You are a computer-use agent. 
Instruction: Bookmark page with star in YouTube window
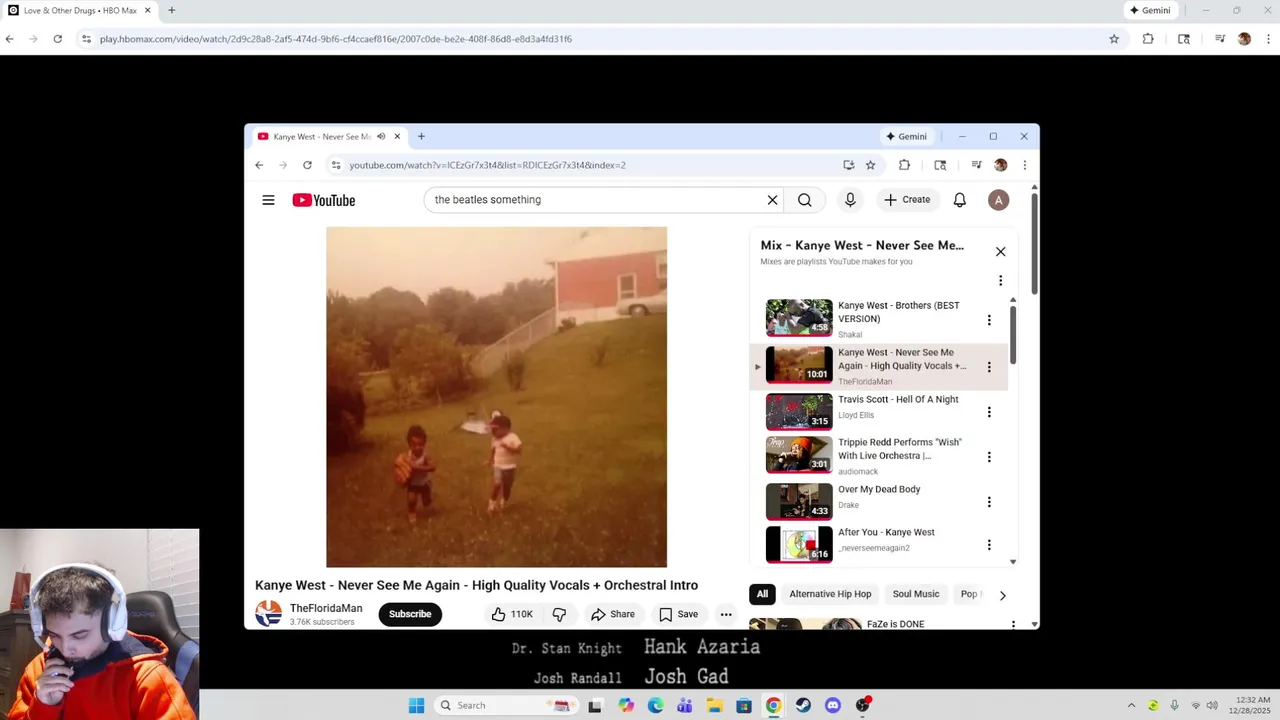(x=870, y=165)
